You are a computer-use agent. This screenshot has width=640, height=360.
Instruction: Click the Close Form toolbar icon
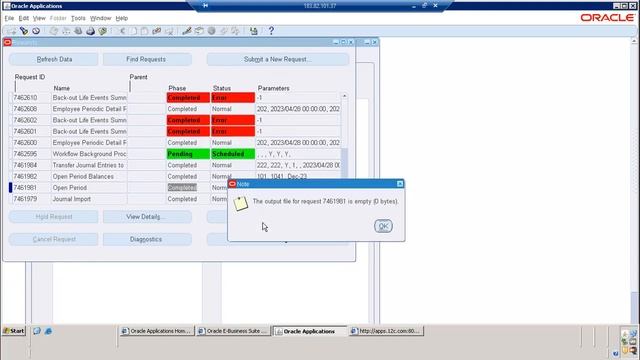[102, 31]
